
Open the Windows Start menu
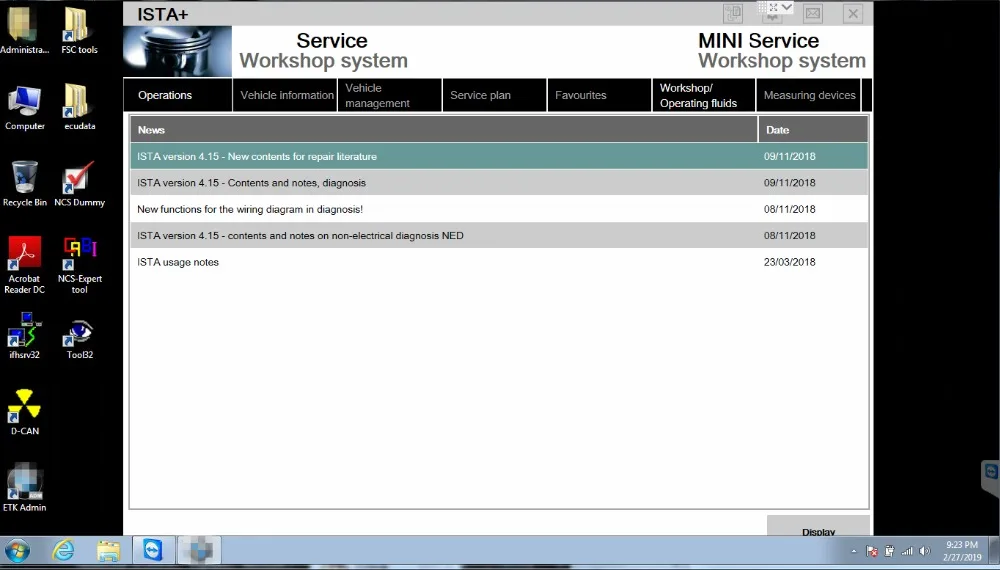pyautogui.click(x=17, y=550)
